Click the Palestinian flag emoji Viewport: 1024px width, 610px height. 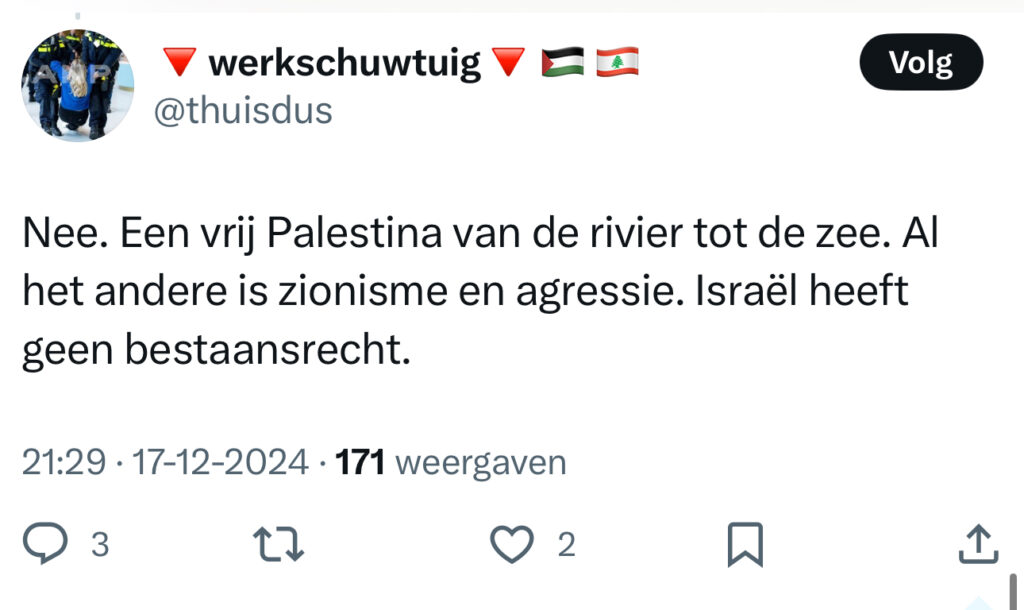pos(562,64)
